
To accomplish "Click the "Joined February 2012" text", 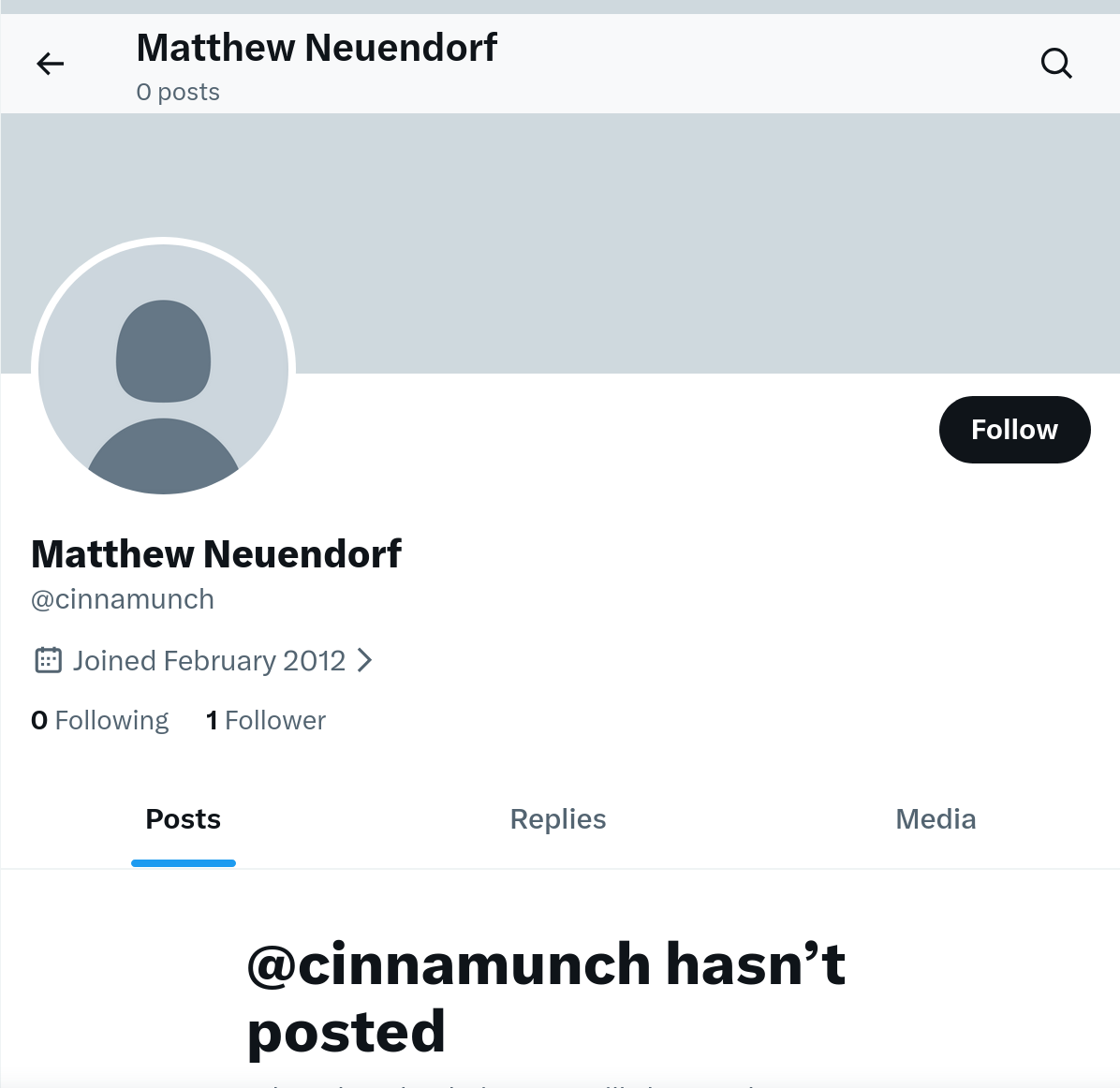I will coord(209,661).
